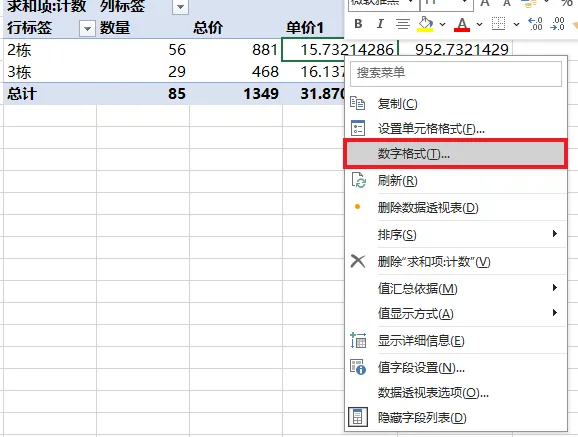
Task: Select the 数量 column header cell
Action: (143, 28)
